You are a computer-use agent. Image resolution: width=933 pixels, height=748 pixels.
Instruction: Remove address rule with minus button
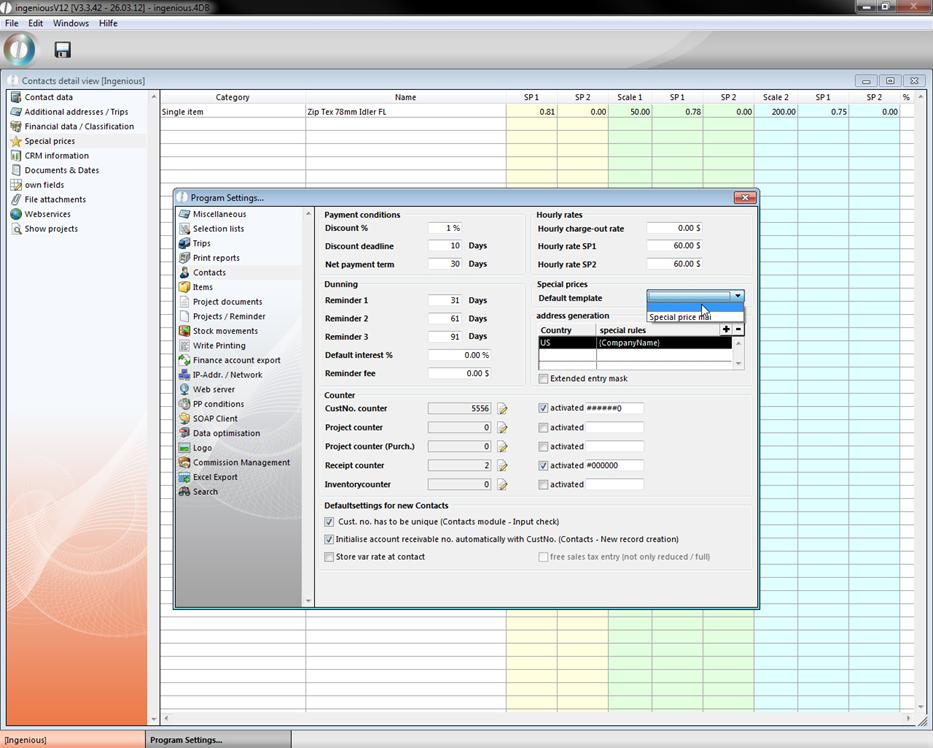[739, 329]
